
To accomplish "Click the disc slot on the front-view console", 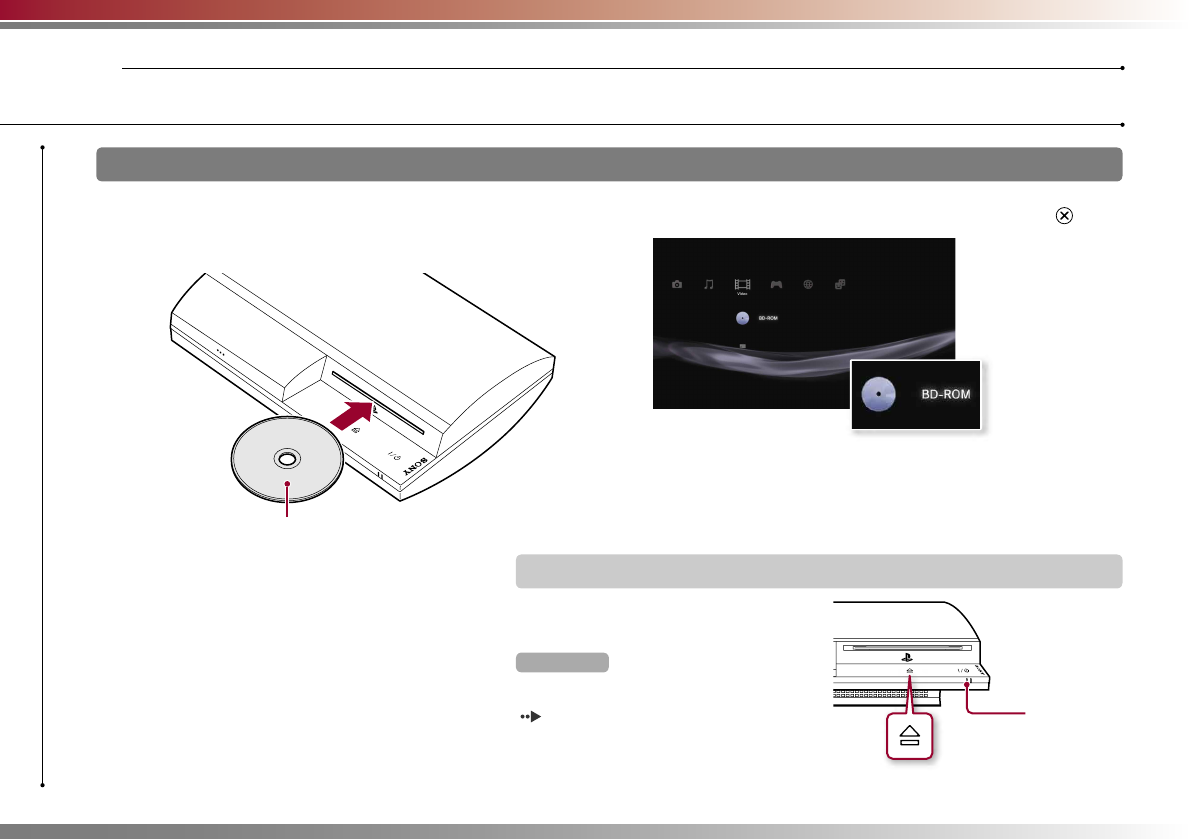I will point(907,648).
